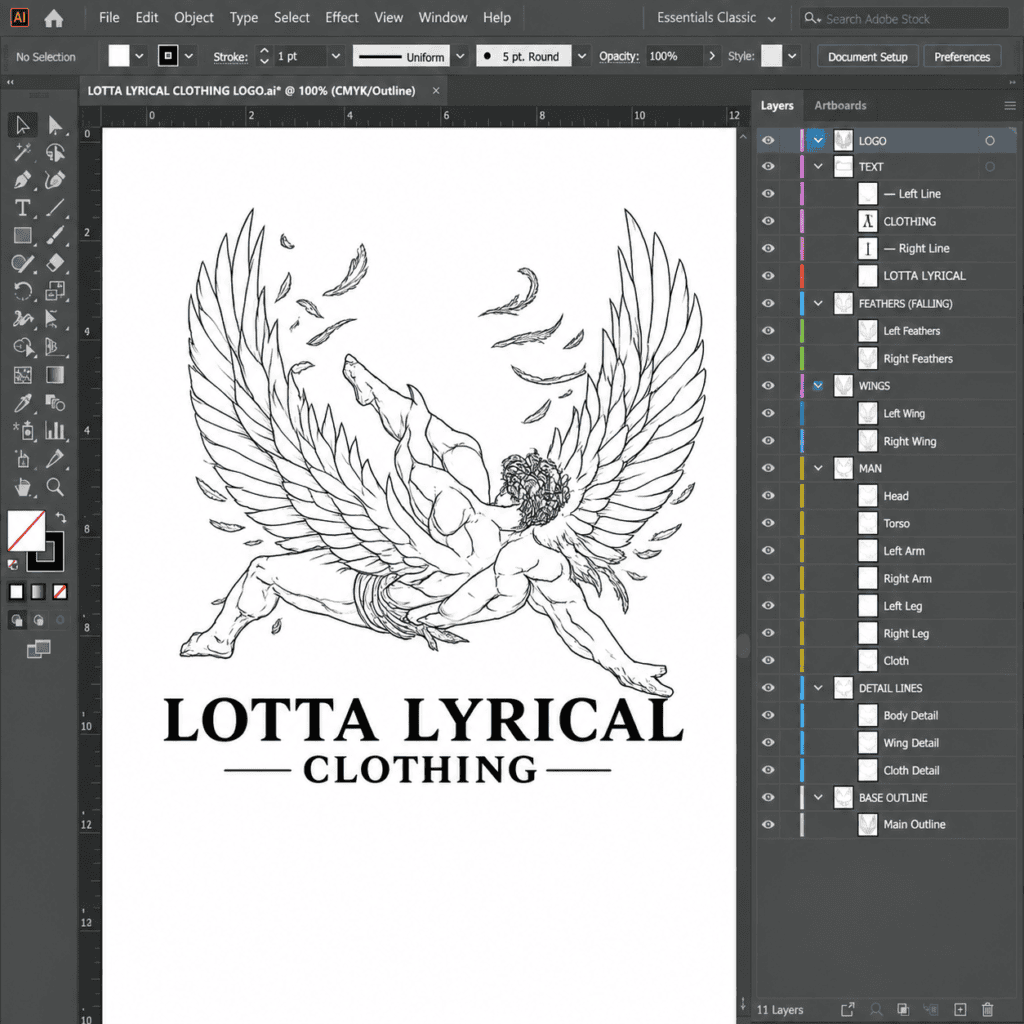Collapse FEATHERS (FALLING) layer group
1024x1024 pixels.
click(x=818, y=303)
